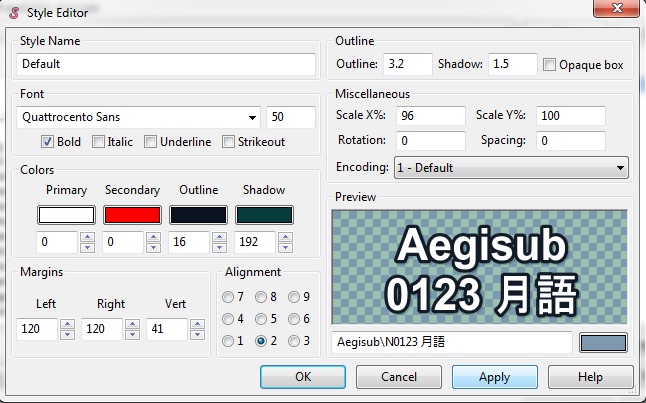Click the Spacing field
Viewport: 646px width, 403px height.
point(571,141)
